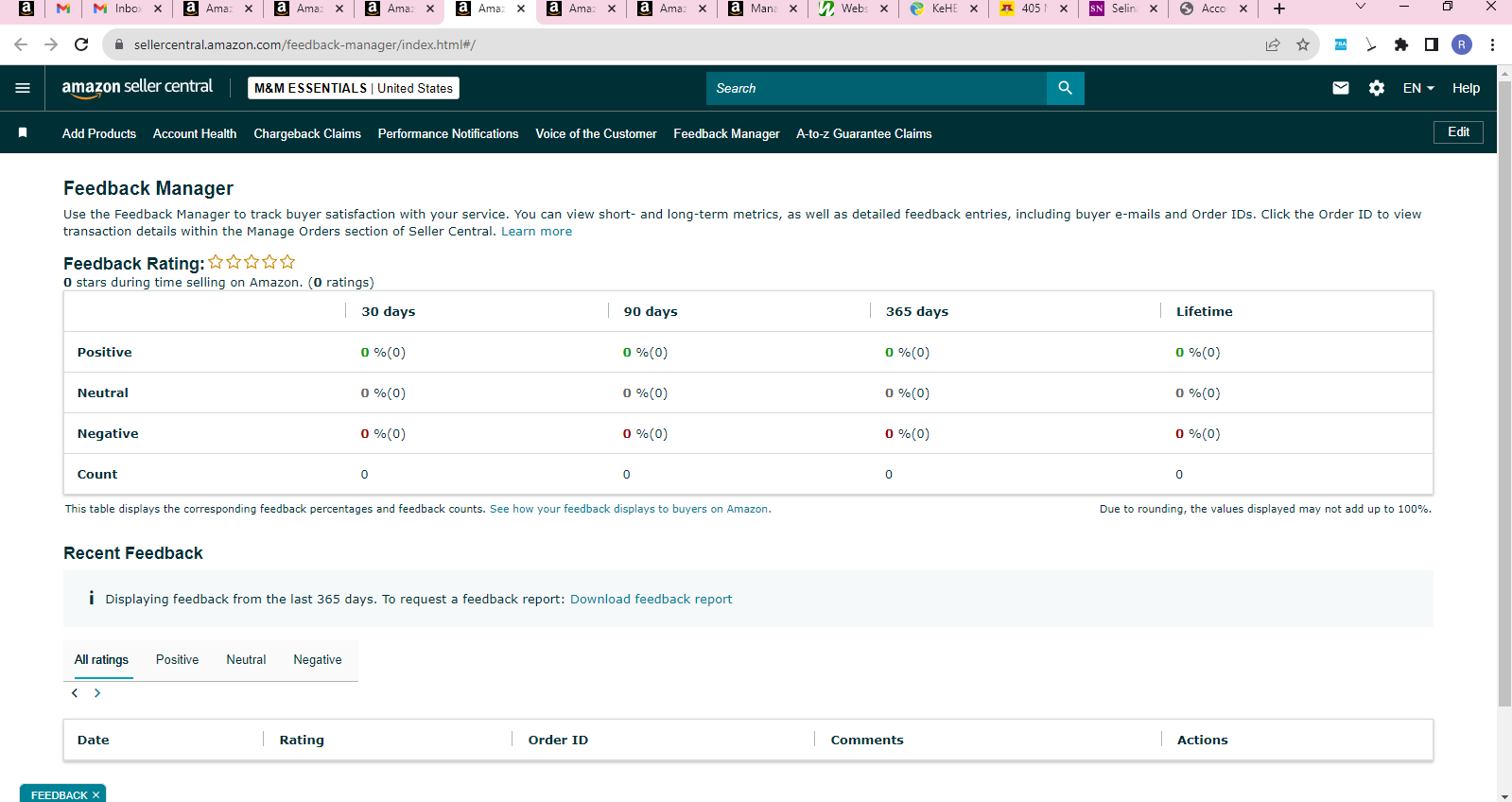Go to previous feedback page arrow

75,693
